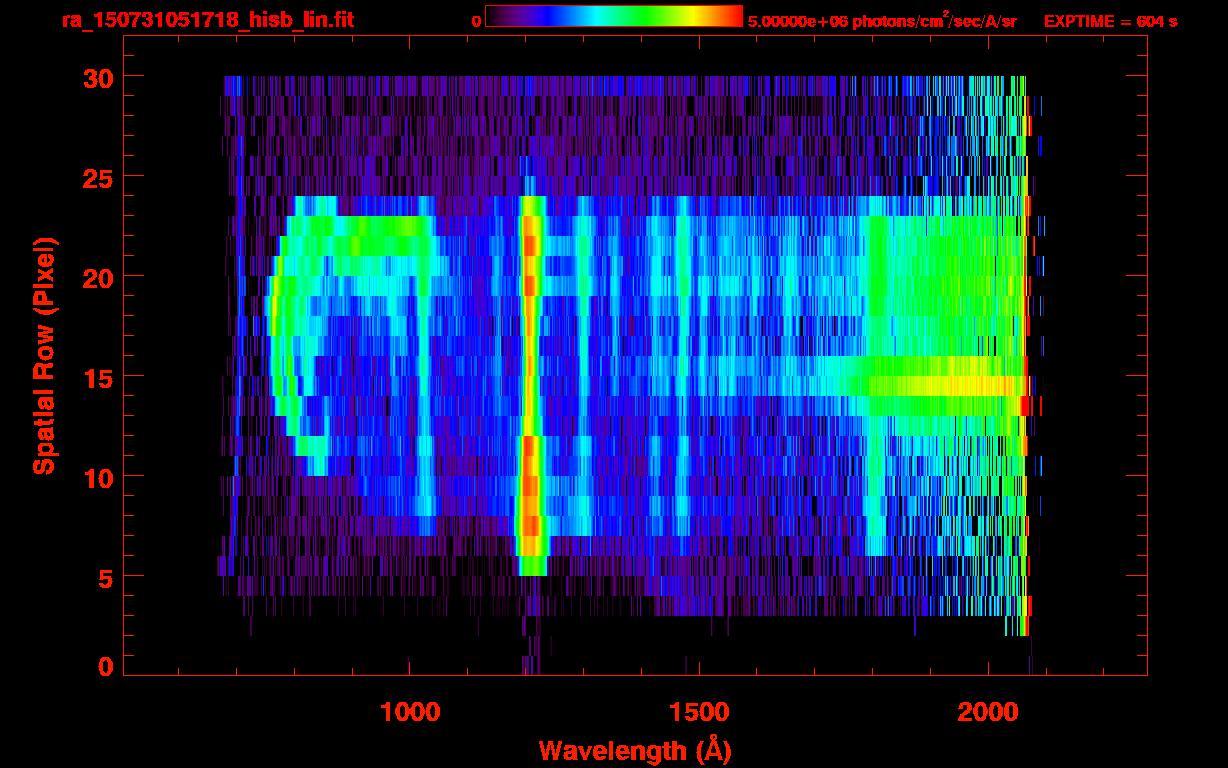
Task: Click the 5 spatial row tick label
Action: click(x=103, y=577)
